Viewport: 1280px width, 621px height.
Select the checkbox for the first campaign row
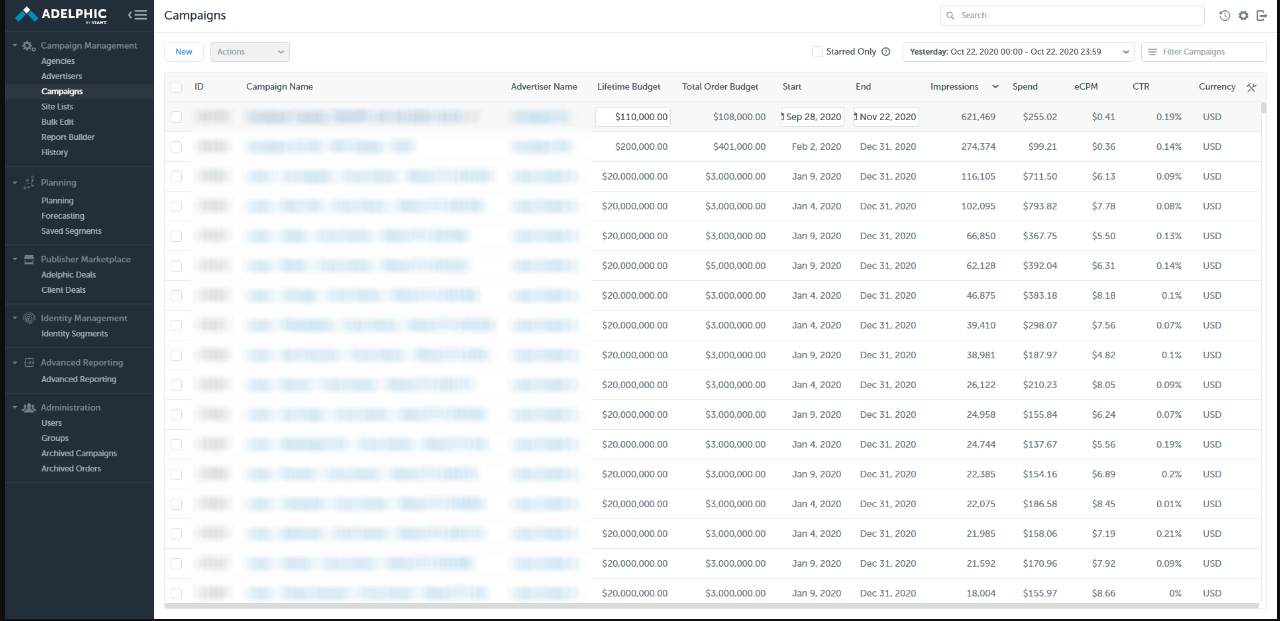tap(176, 117)
